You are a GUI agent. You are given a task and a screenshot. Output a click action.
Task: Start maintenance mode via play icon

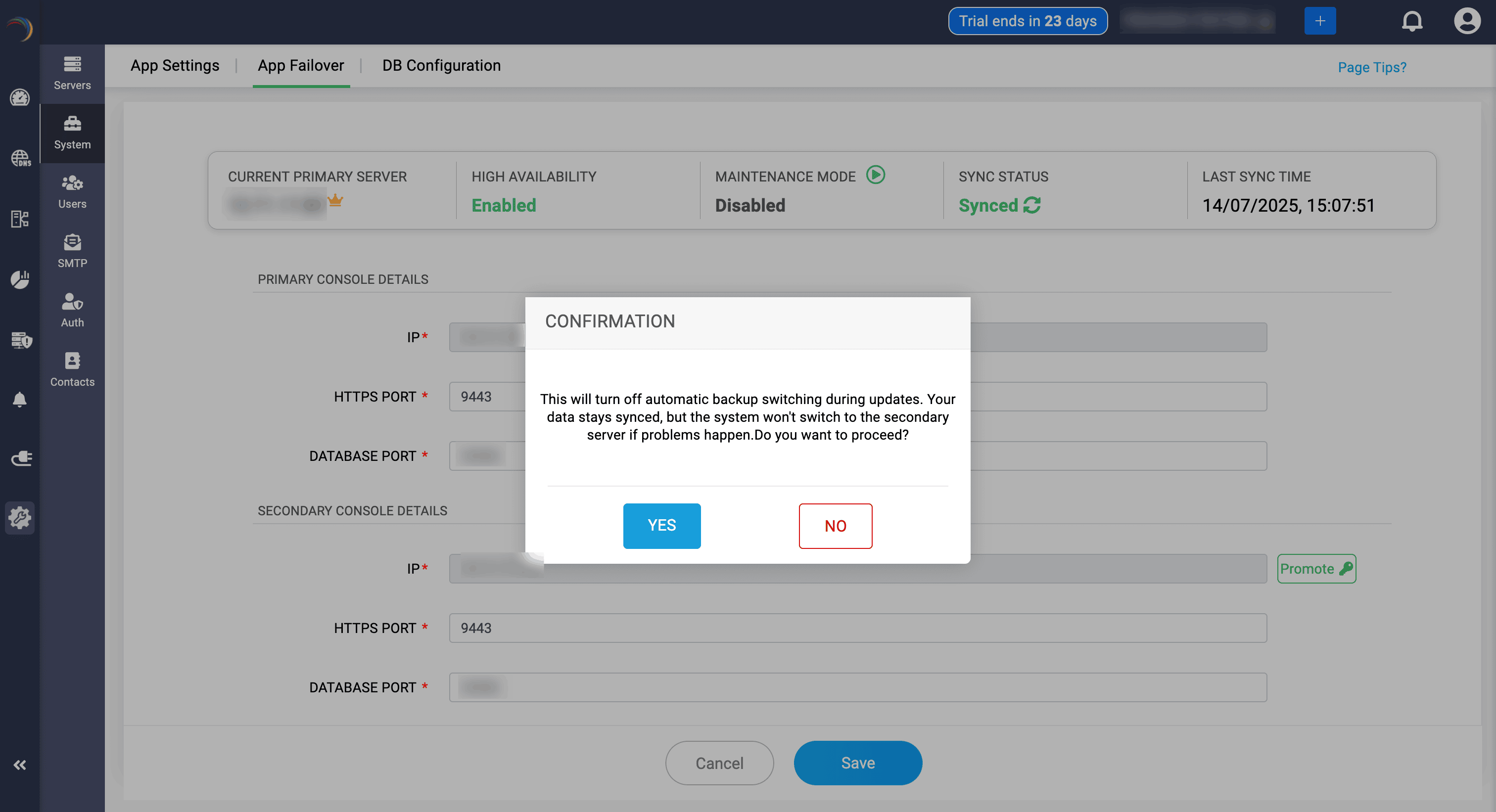pyautogui.click(x=875, y=175)
